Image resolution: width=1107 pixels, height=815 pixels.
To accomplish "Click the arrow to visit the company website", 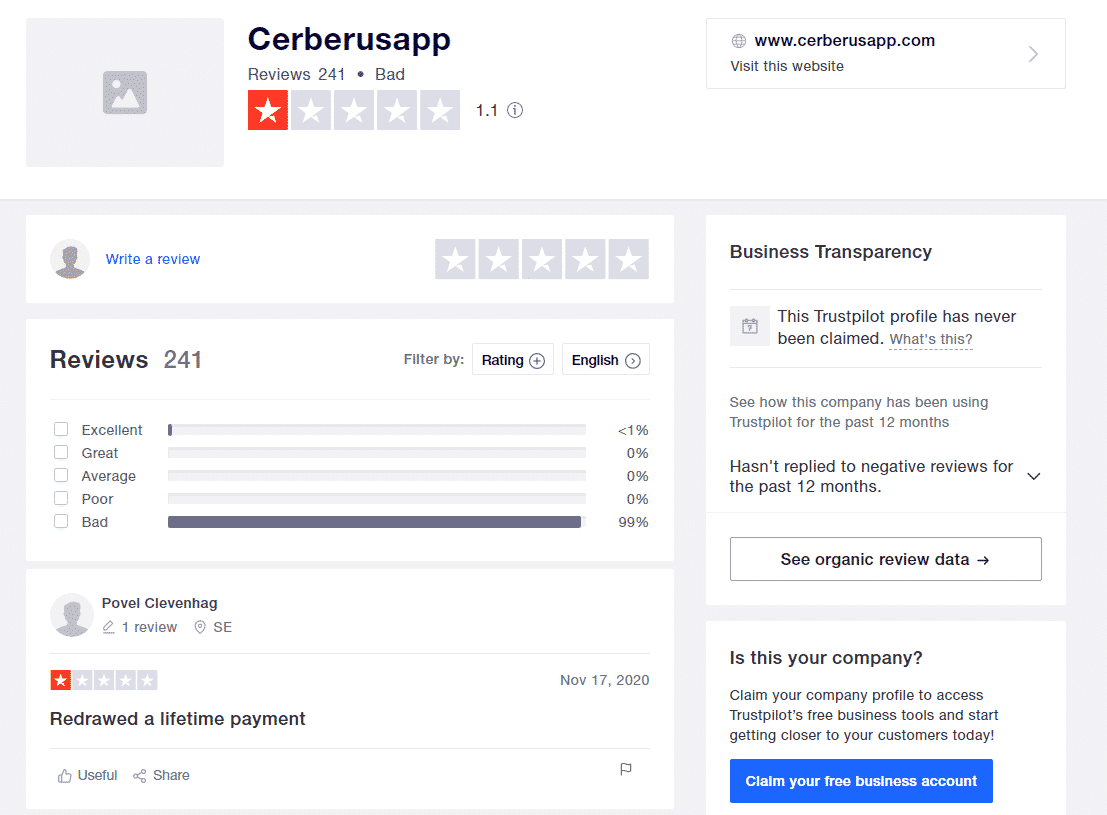I will 1032,55.
